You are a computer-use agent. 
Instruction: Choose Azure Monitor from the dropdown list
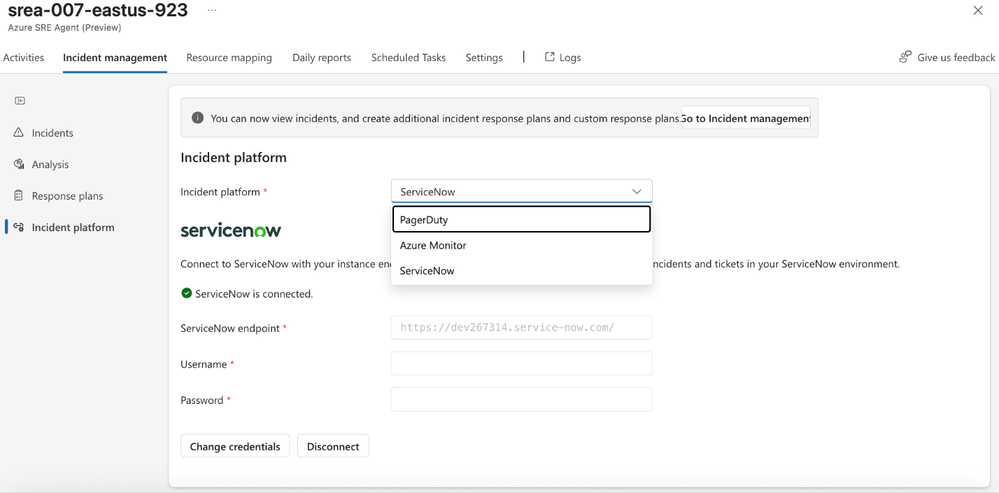coord(521,245)
